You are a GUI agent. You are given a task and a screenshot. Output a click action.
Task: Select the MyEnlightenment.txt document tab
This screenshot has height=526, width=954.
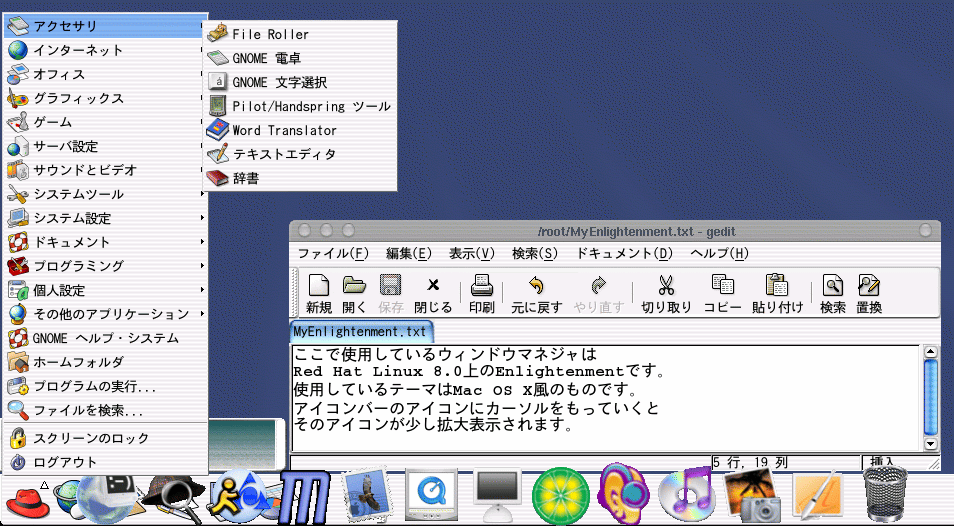coord(361,332)
